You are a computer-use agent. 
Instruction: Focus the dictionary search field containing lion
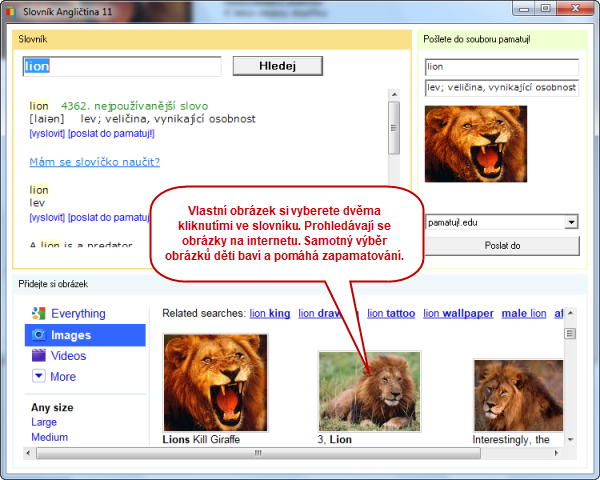coord(122,67)
